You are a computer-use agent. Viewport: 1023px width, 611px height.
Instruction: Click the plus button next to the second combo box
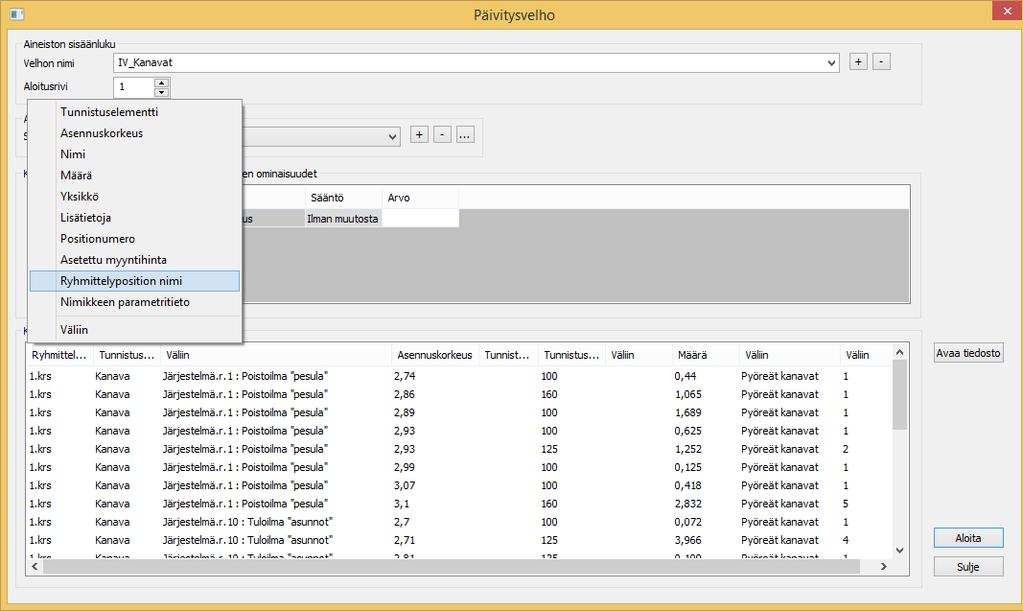pos(419,135)
